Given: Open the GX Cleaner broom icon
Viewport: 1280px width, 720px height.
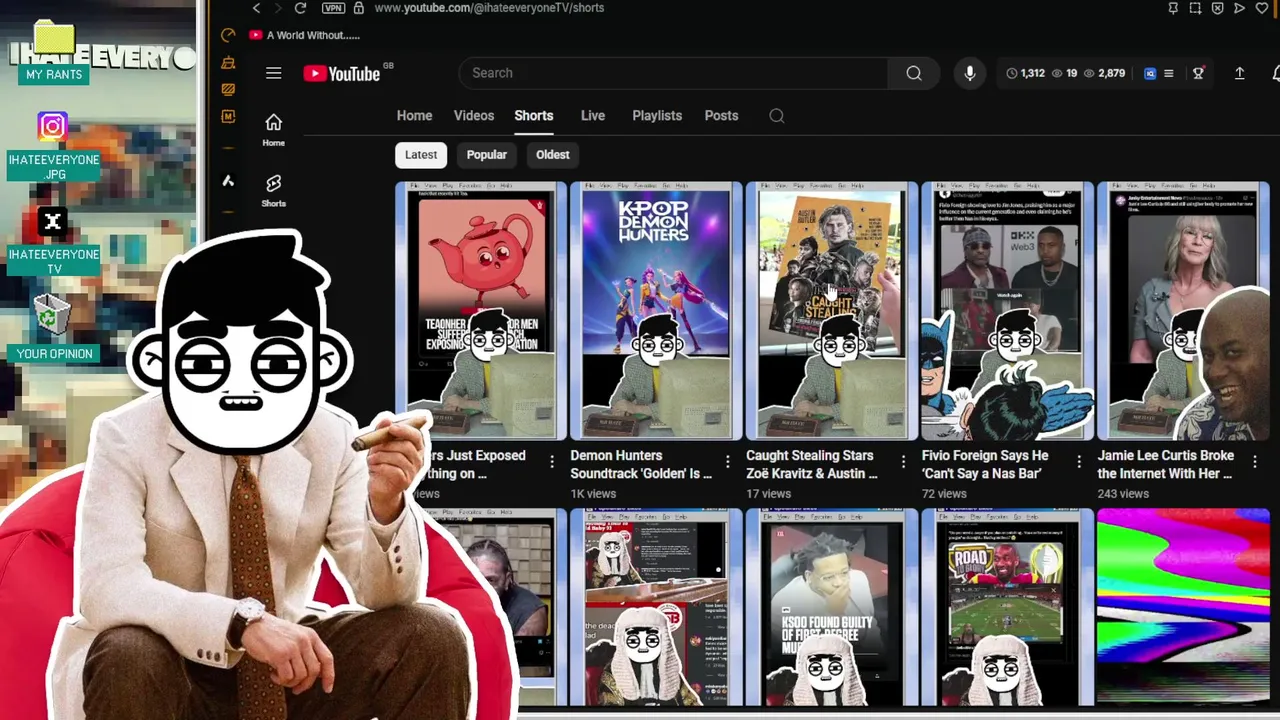Looking at the screenshot, I should [x=228, y=63].
